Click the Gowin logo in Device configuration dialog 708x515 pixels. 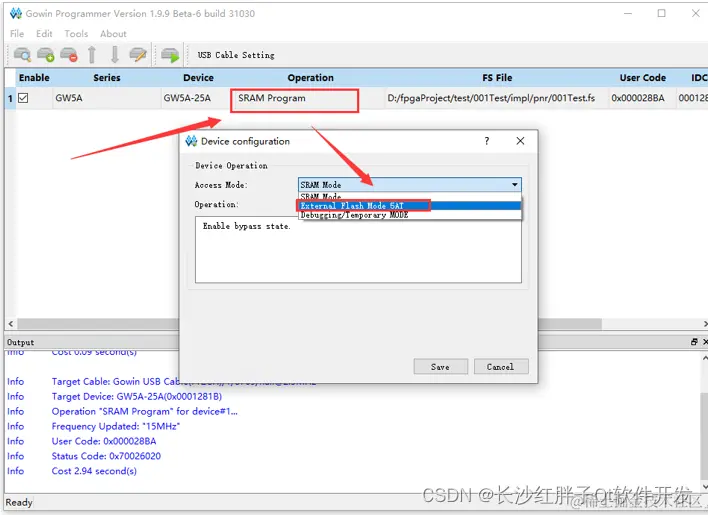click(x=191, y=141)
